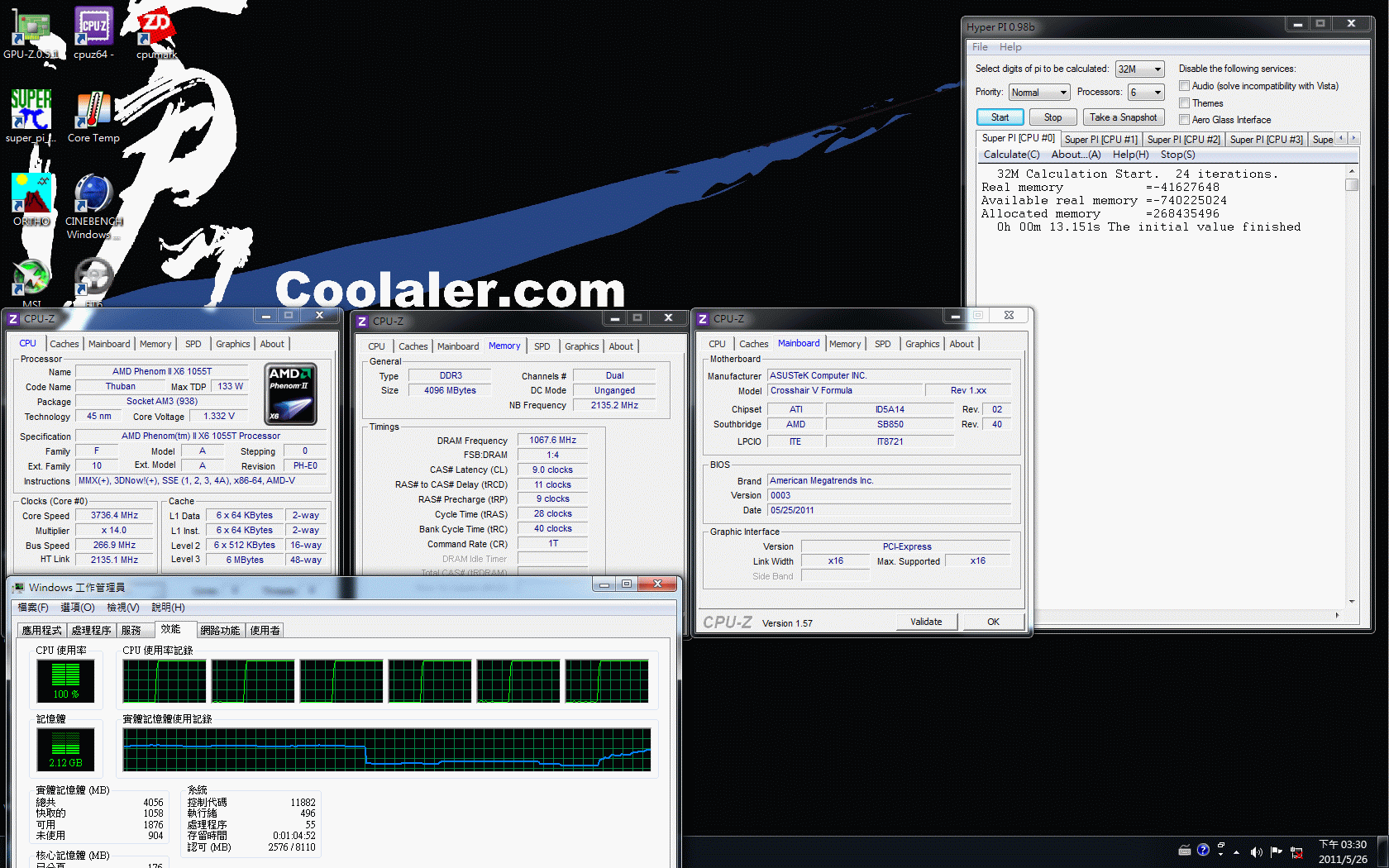Enable Audio service disable checkbox in Hyper PI

pos(1184,86)
